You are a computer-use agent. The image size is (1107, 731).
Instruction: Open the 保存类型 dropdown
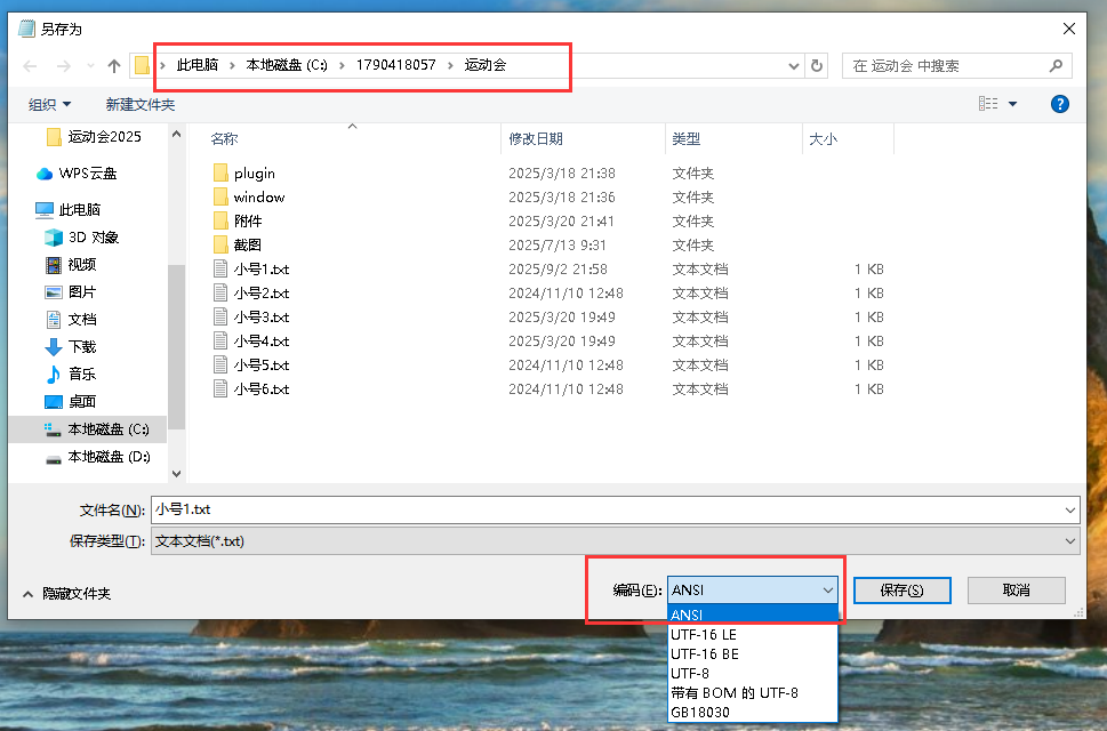[x=1071, y=541]
